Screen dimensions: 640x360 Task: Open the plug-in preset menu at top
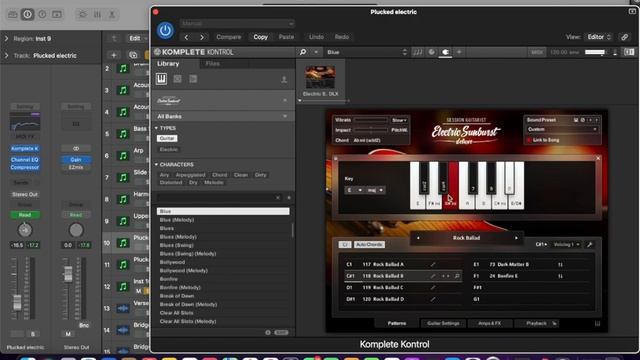237,23
